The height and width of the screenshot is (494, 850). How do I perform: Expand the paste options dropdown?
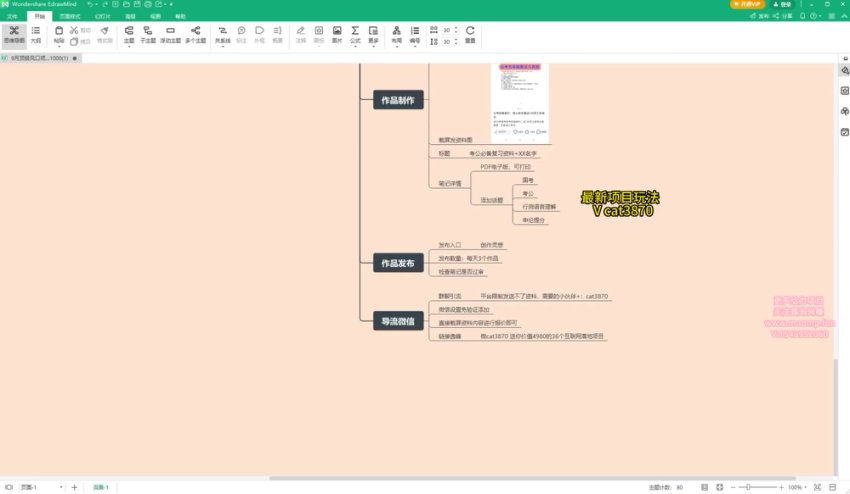click(x=59, y=46)
